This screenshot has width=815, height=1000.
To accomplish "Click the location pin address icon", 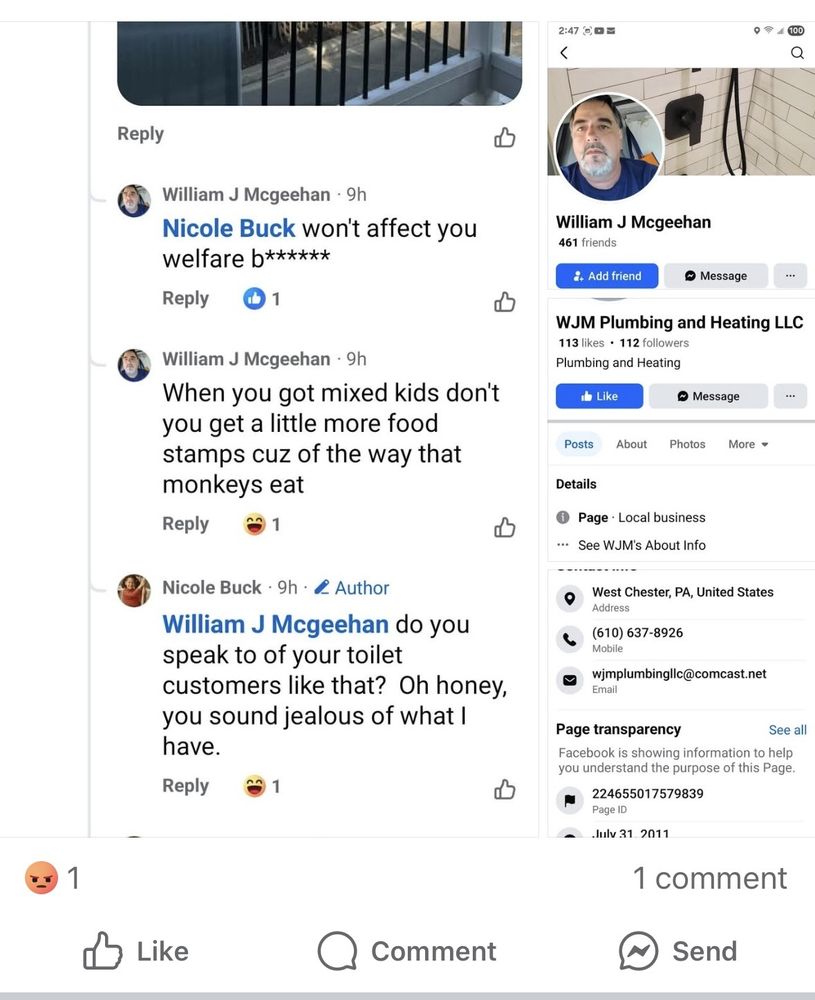I will (x=570, y=598).
